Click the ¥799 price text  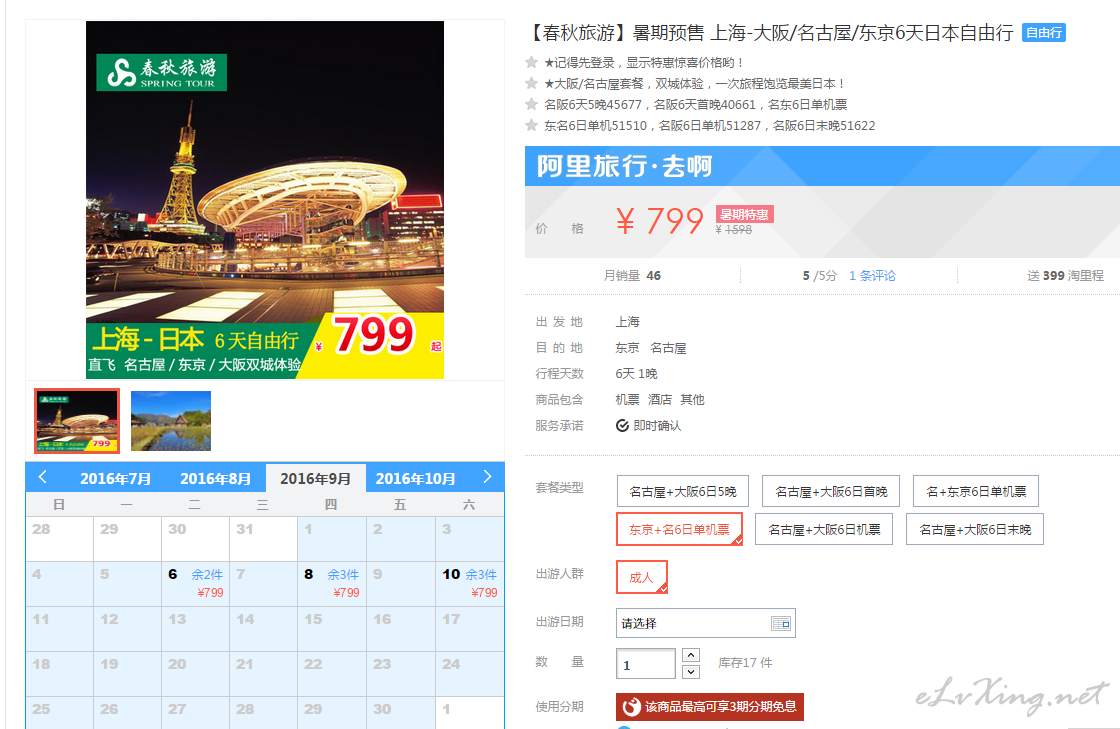point(660,221)
